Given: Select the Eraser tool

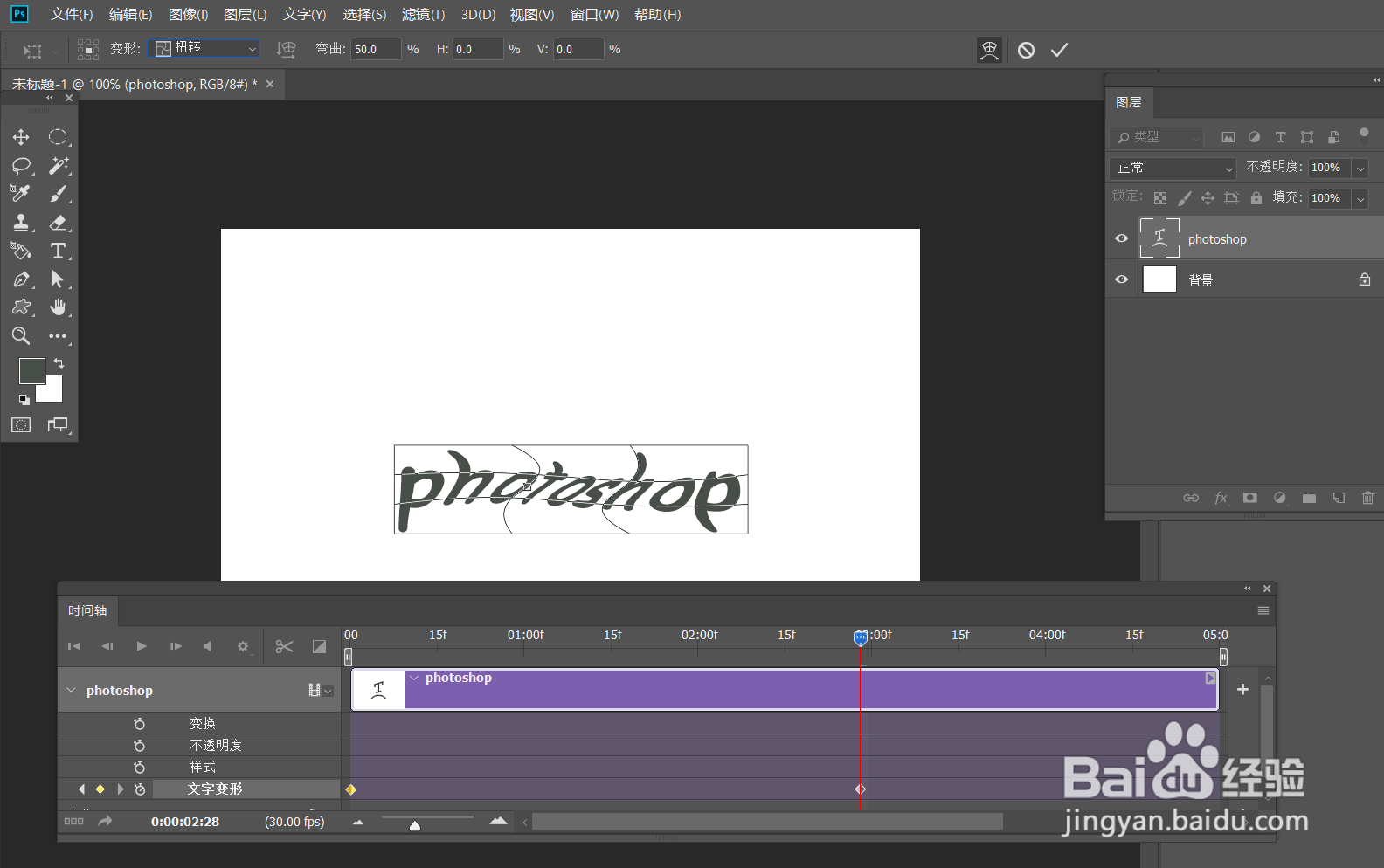Looking at the screenshot, I should click(58, 223).
